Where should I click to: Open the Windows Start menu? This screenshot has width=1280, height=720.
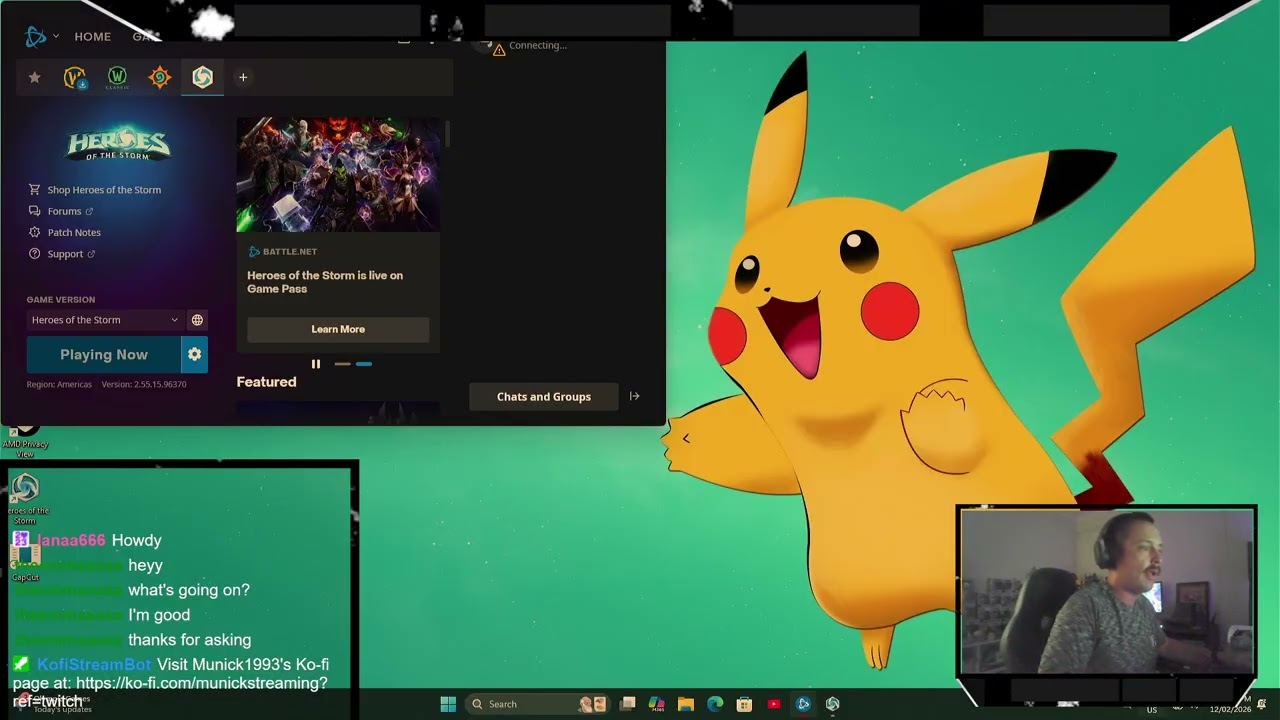tap(448, 704)
